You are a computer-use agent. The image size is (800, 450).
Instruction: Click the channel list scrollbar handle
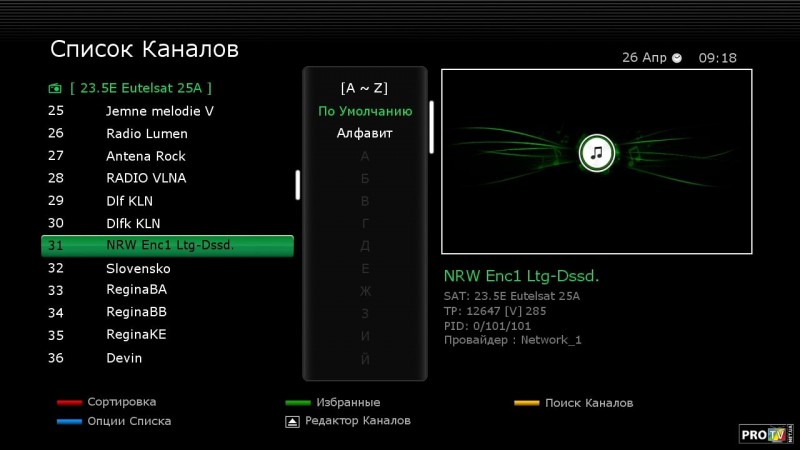pyautogui.click(x=297, y=184)
